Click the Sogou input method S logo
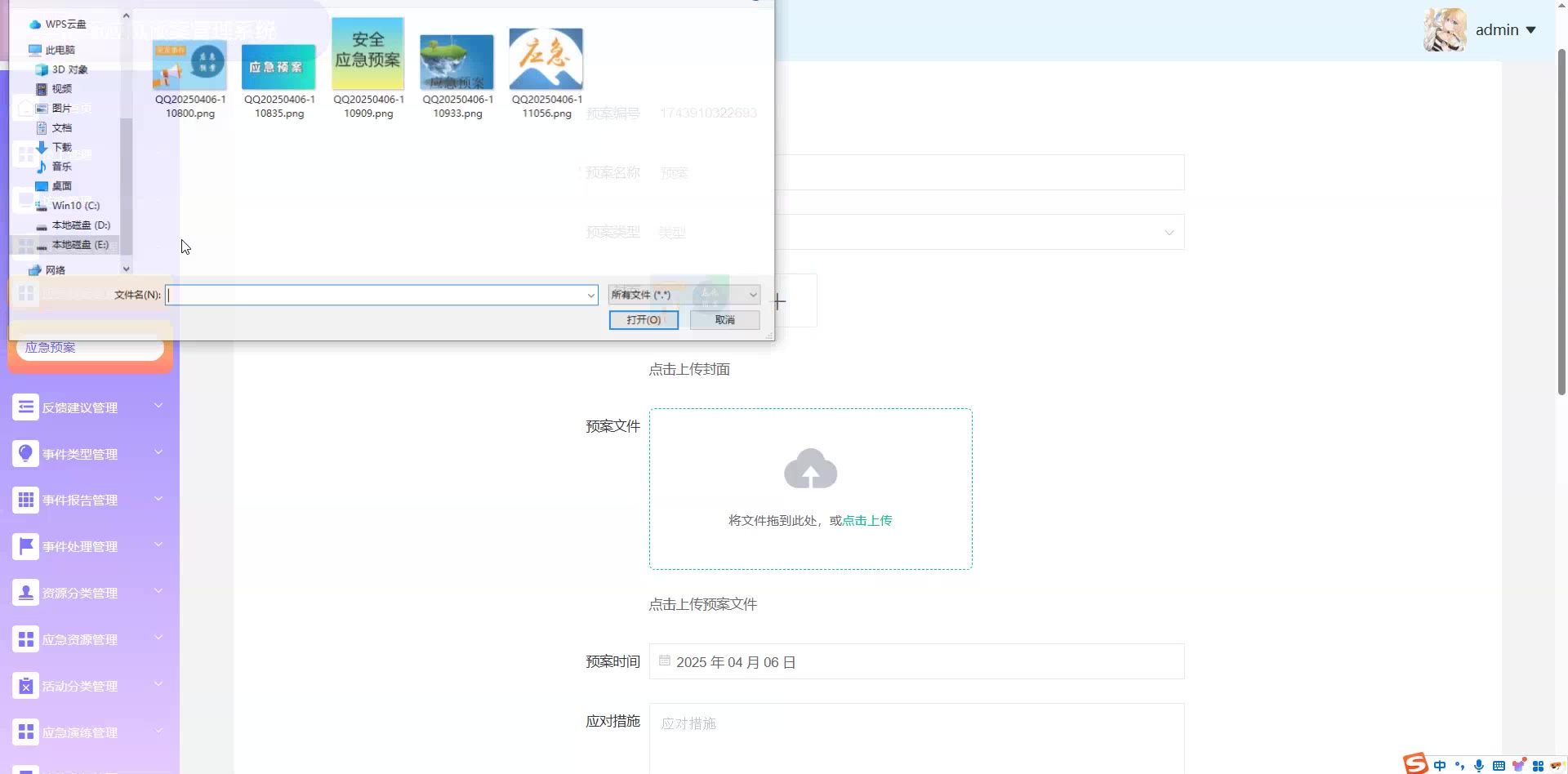This screenshot has height=774, width=1568. tap(1415, 763)
